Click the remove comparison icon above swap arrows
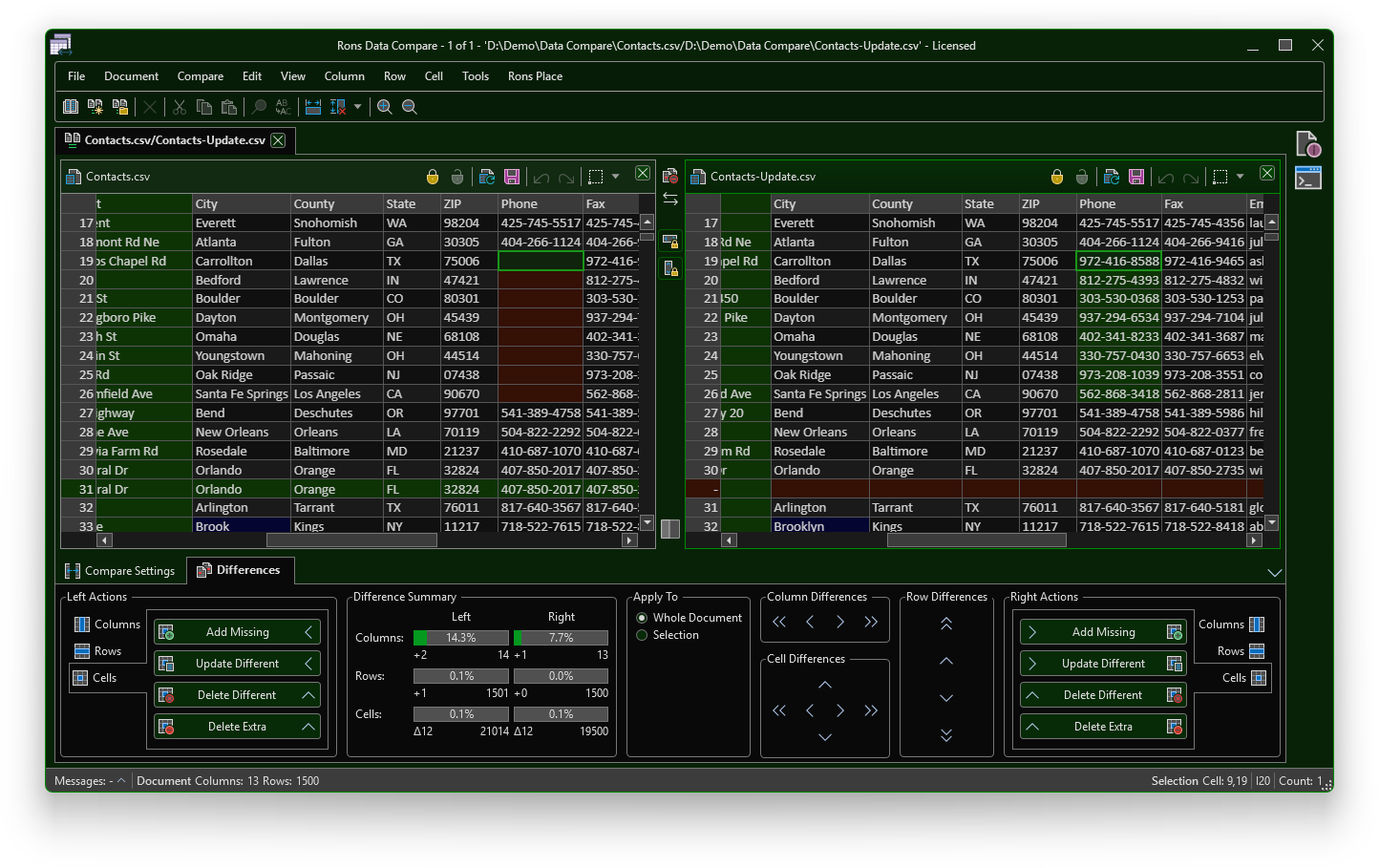The height and width of the screenshot is (868, 1379). coord(670,176)
